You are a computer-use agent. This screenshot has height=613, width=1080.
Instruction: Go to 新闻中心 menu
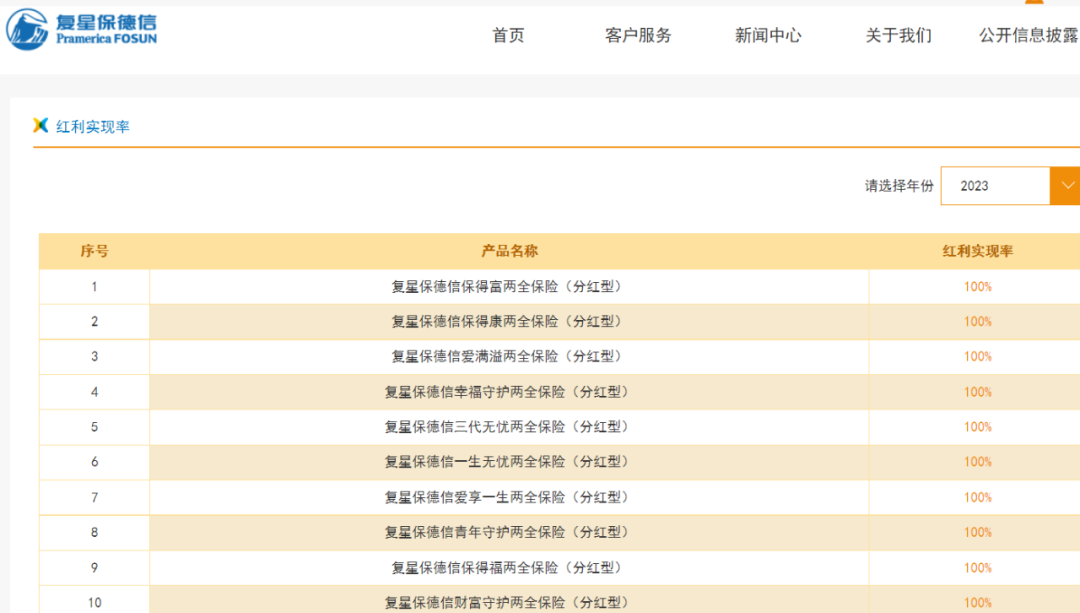click(x=768, y=35)
